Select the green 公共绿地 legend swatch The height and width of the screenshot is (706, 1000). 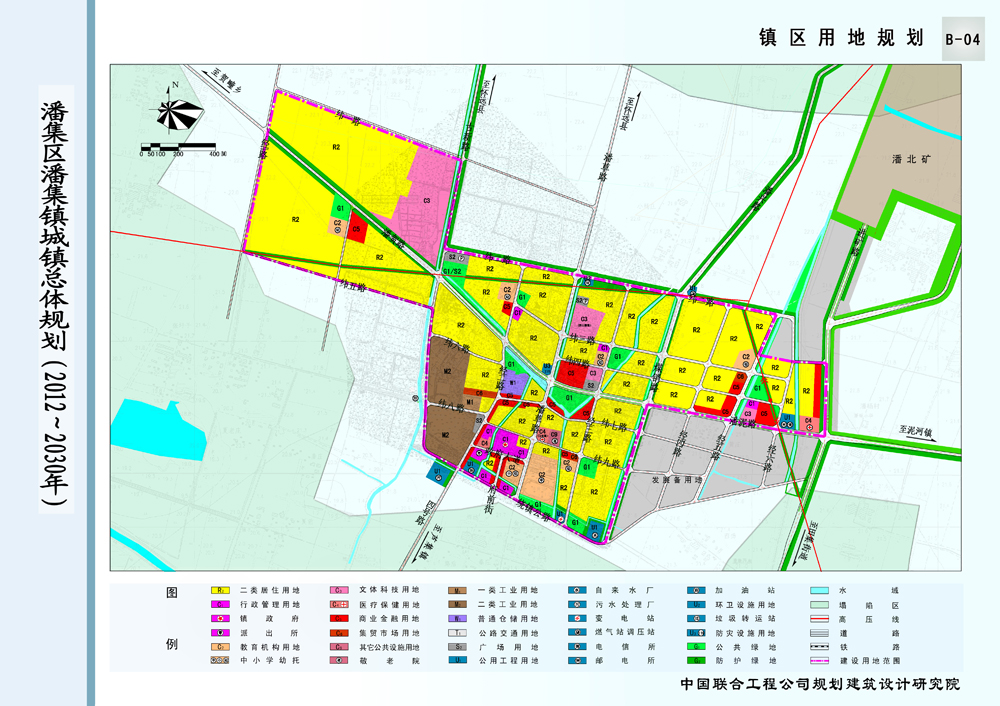click(x=698, y=647)
